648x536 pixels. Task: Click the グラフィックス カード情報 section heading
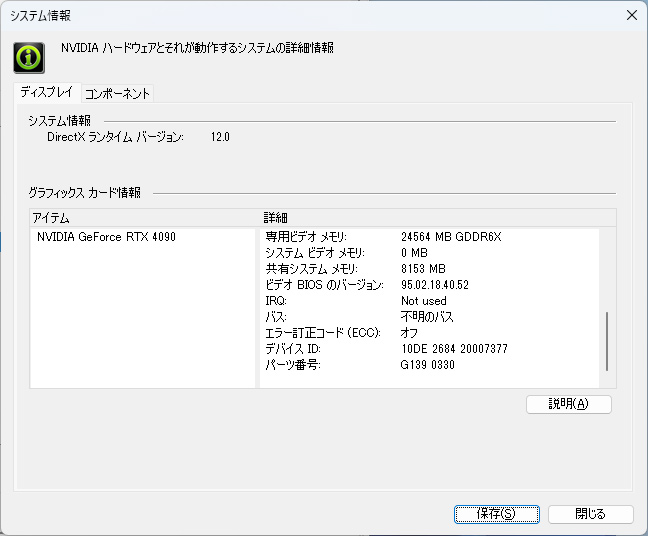coord(85,193)
